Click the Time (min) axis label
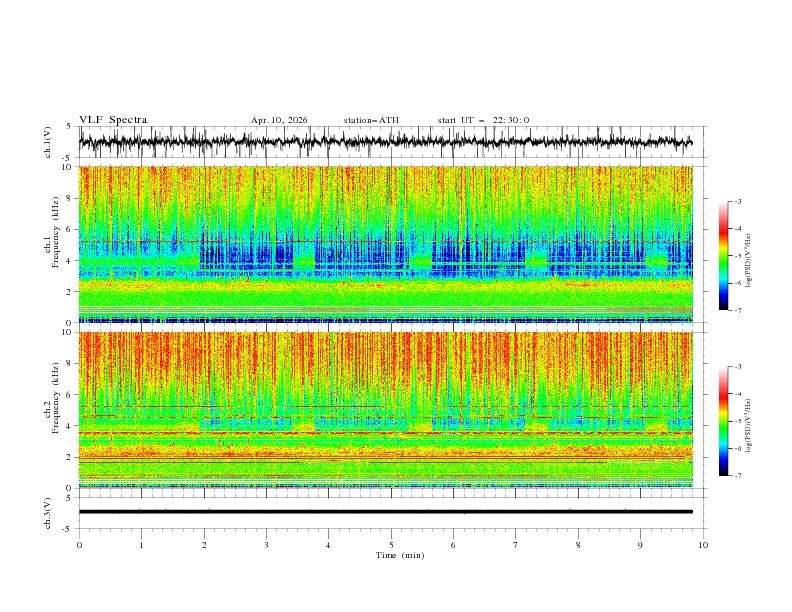 pyautogui.click(x=400, y=555)
